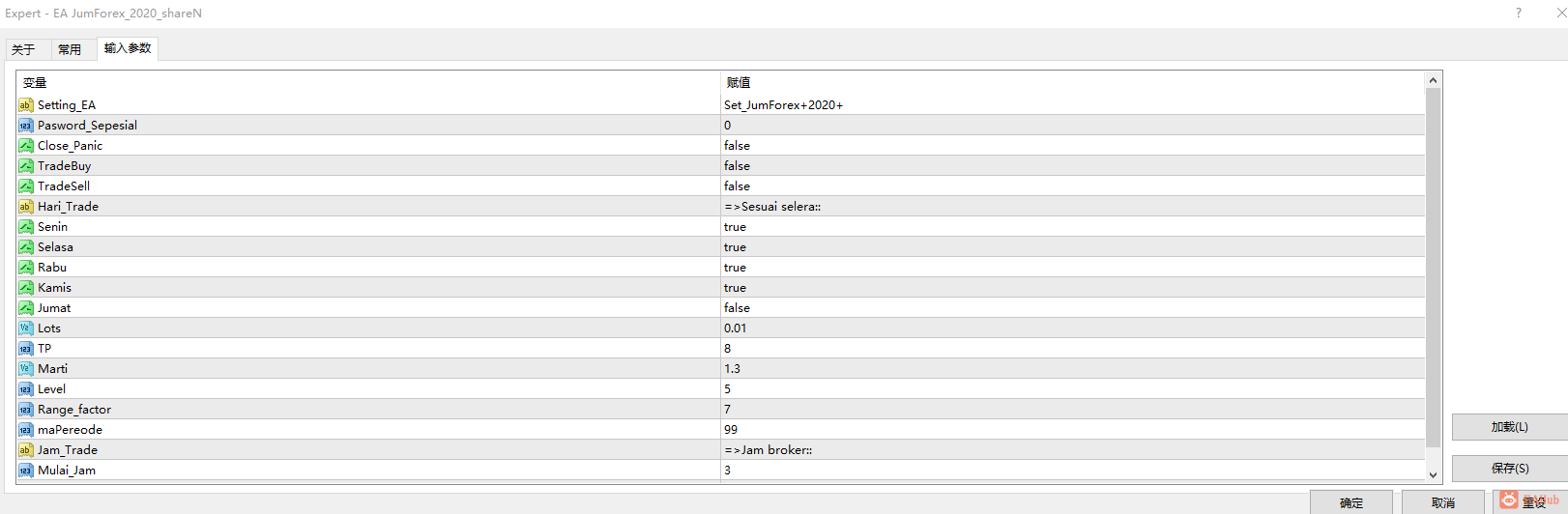The width and height of the screenshot is (1568, 514).
Task: Switch to the 常用 tab
Action: click(x=70, y=49)
